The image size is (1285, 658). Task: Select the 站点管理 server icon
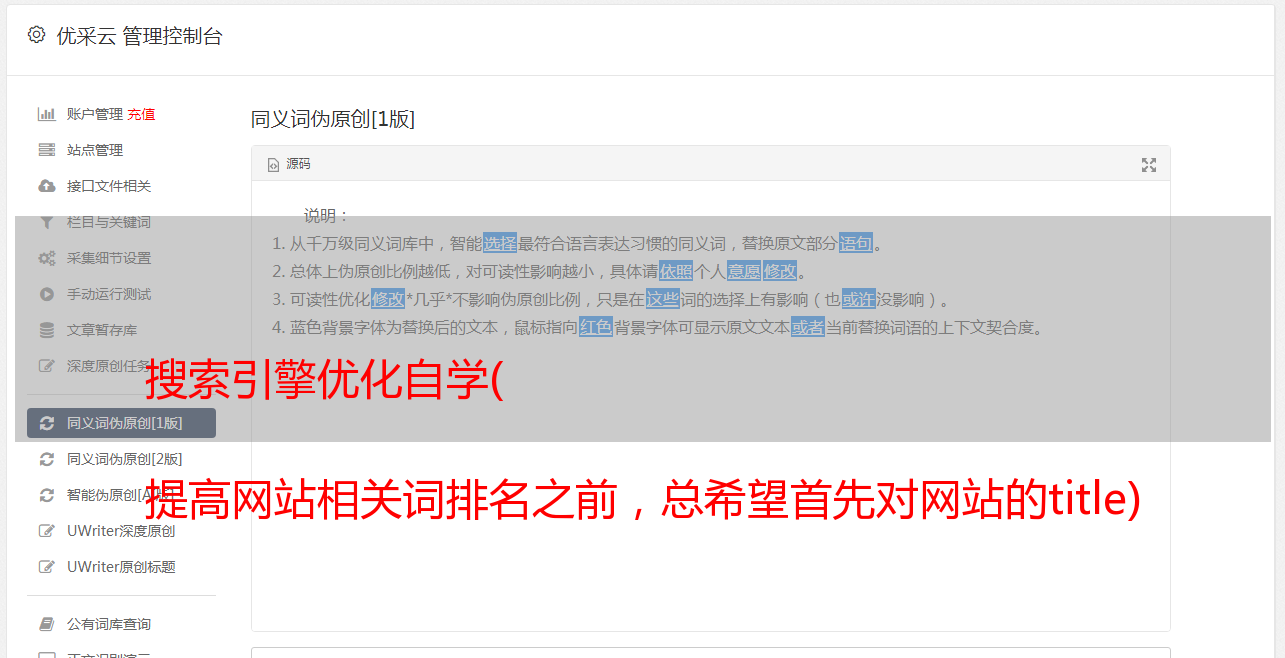(46, 150)
